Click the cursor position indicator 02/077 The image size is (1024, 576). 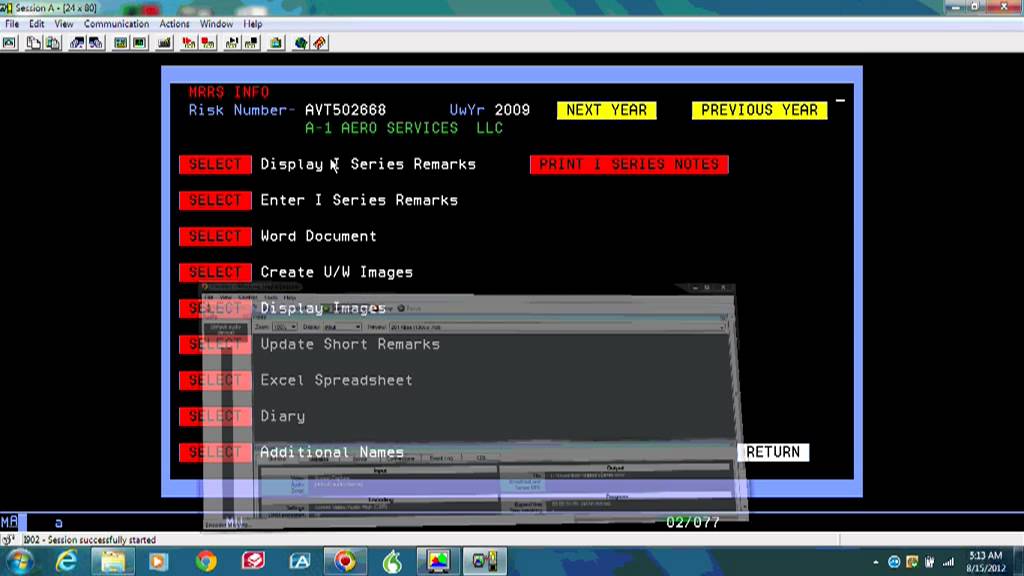pos(692,522)
